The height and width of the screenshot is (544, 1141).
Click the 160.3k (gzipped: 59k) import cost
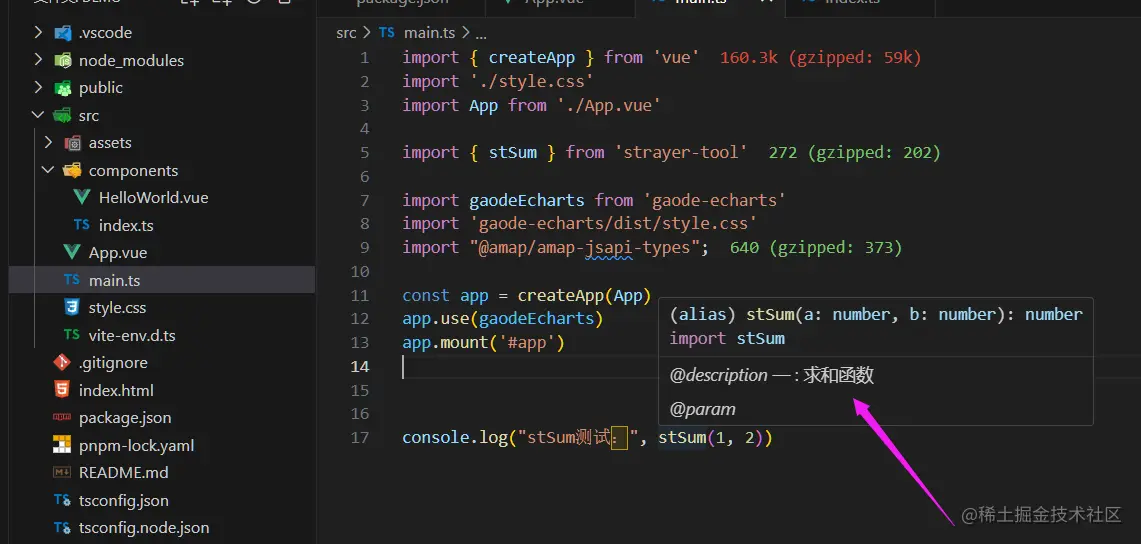coord(821,57)
